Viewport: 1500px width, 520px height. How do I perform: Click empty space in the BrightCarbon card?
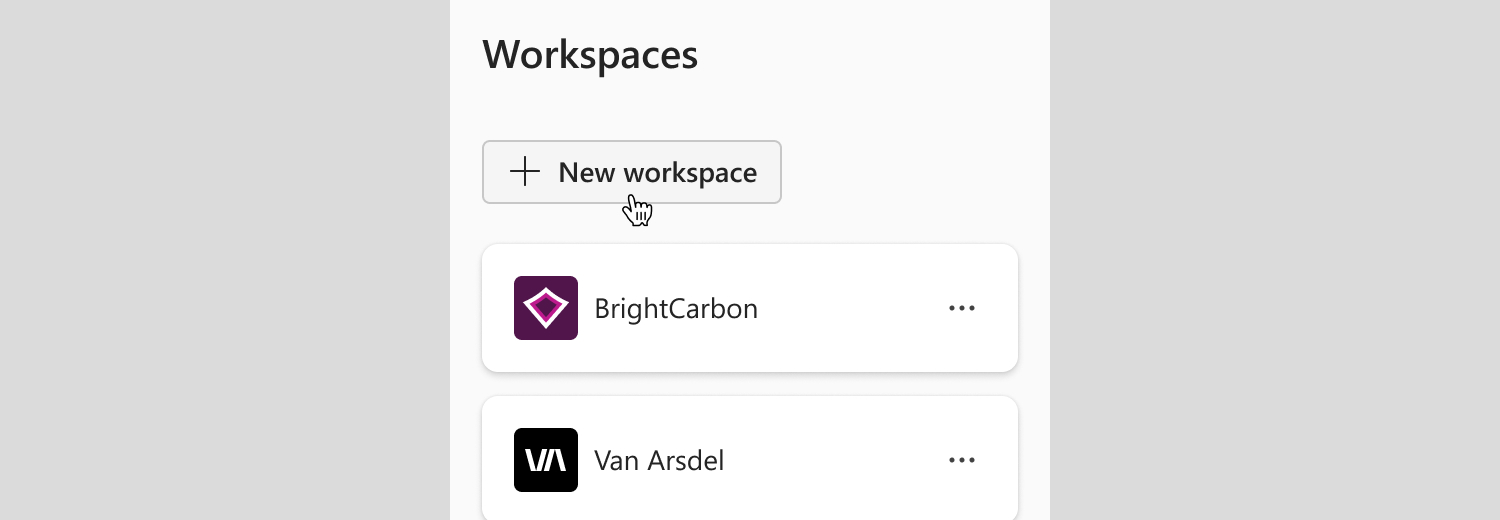click(850, 308)
